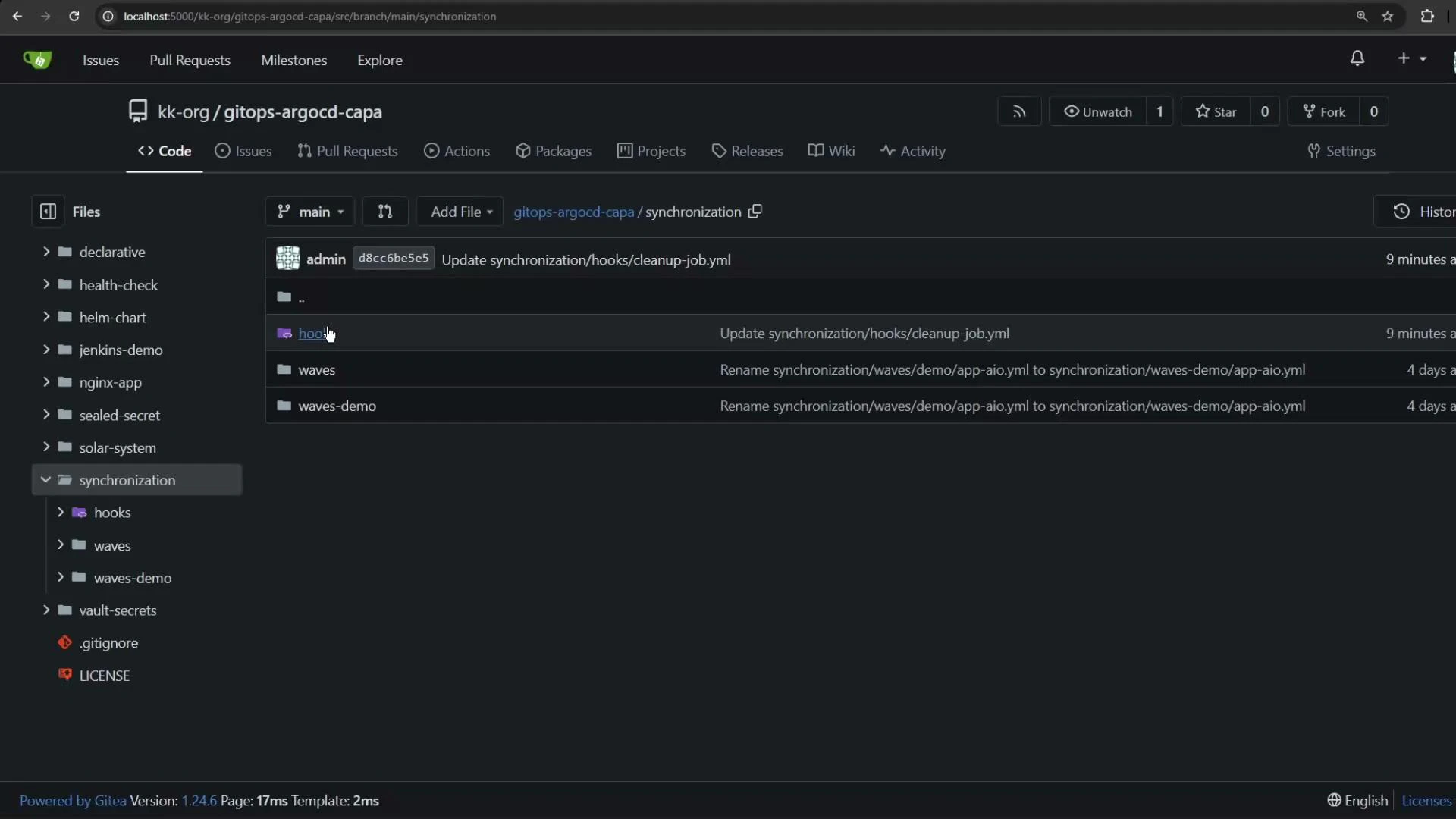
Task: Bookmark page with the browser star icon
Action: [1388, 16]
